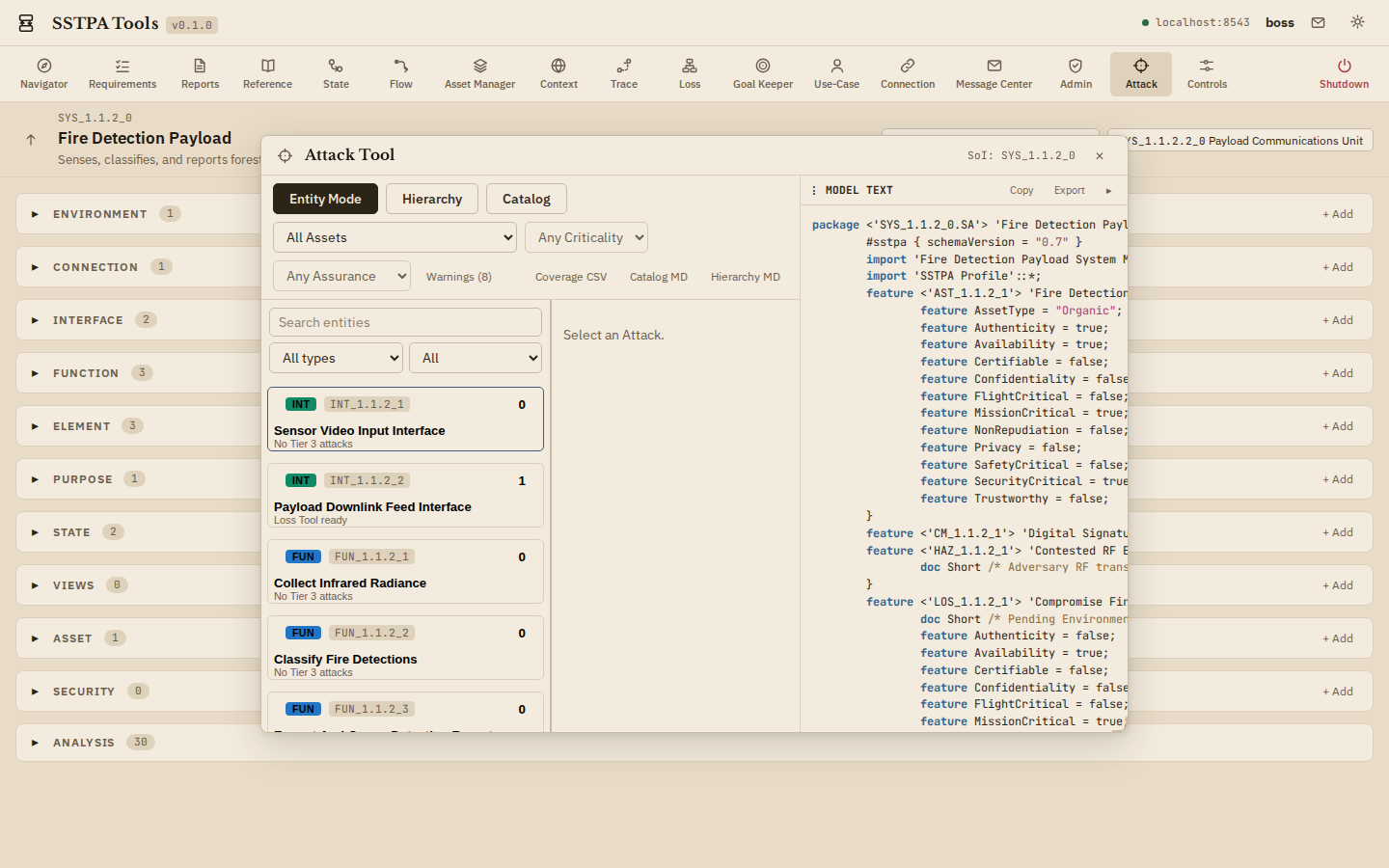Select the Payload Downlink Feed Interface entity

click(x=405, y=496)
